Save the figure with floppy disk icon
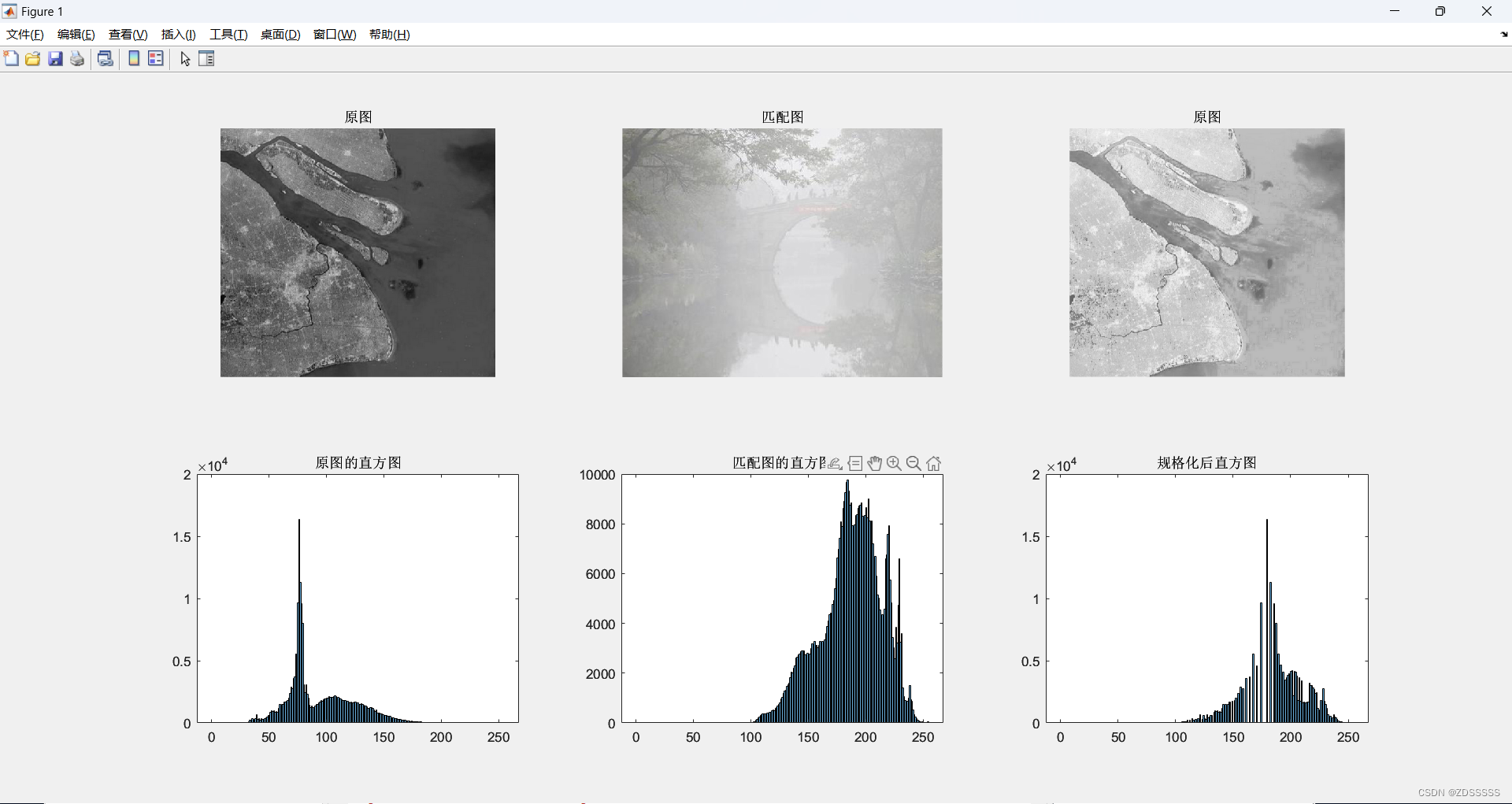Image resolution: width=1512 pixels, height=804 pixels. [55, 58]
